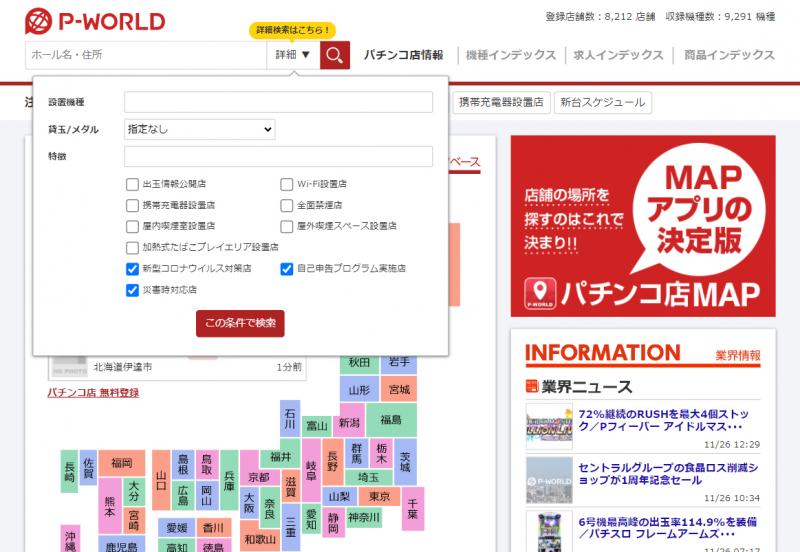The image size is (800, 552).
Task: Click the P-WORLD logo
Action: 96,20
